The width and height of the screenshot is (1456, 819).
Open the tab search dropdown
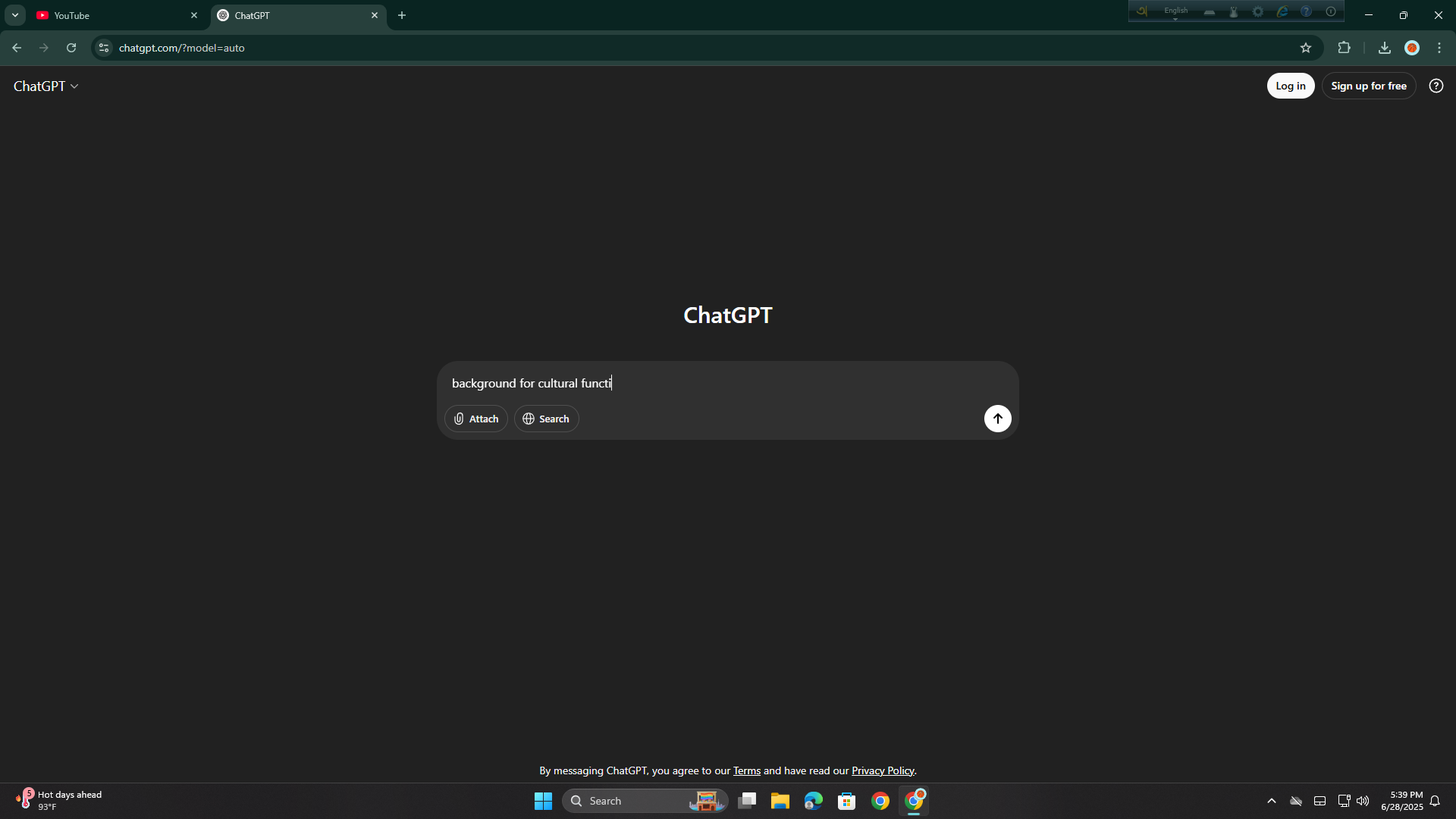click(x=14, y=15)
